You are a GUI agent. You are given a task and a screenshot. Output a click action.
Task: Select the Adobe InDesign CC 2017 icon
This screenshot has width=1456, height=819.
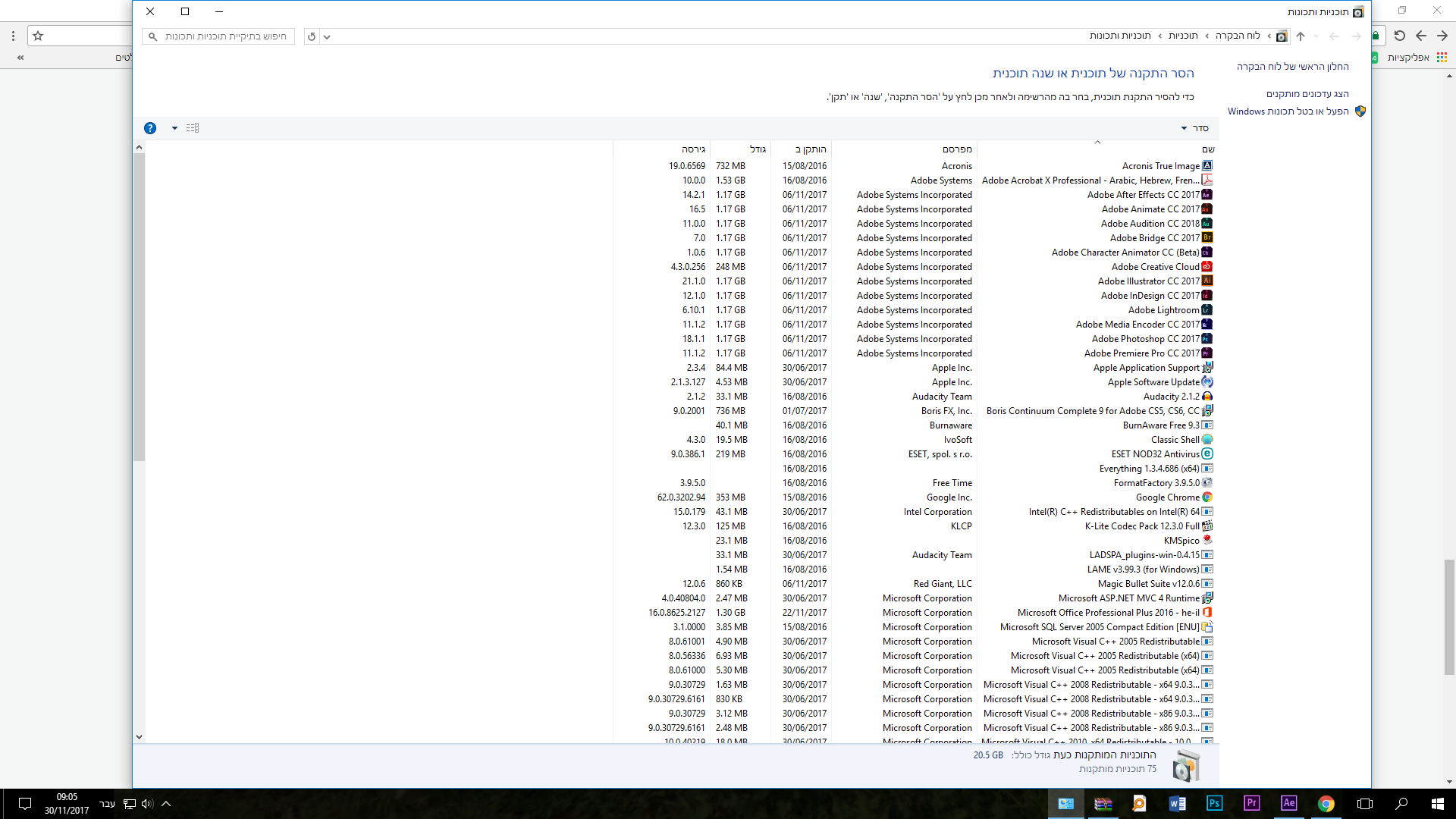coord(1207,296)
